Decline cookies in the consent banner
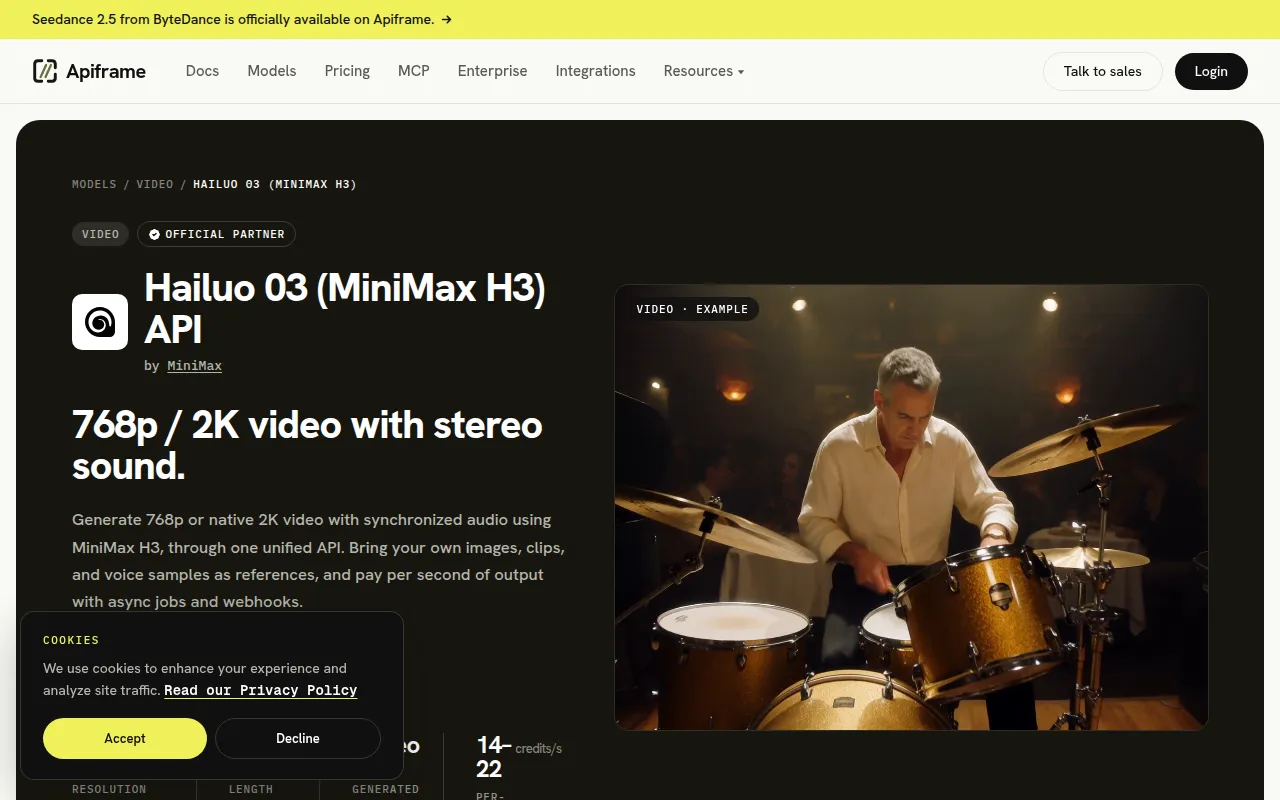1280x800 pixels. click(x=298, y=738)
